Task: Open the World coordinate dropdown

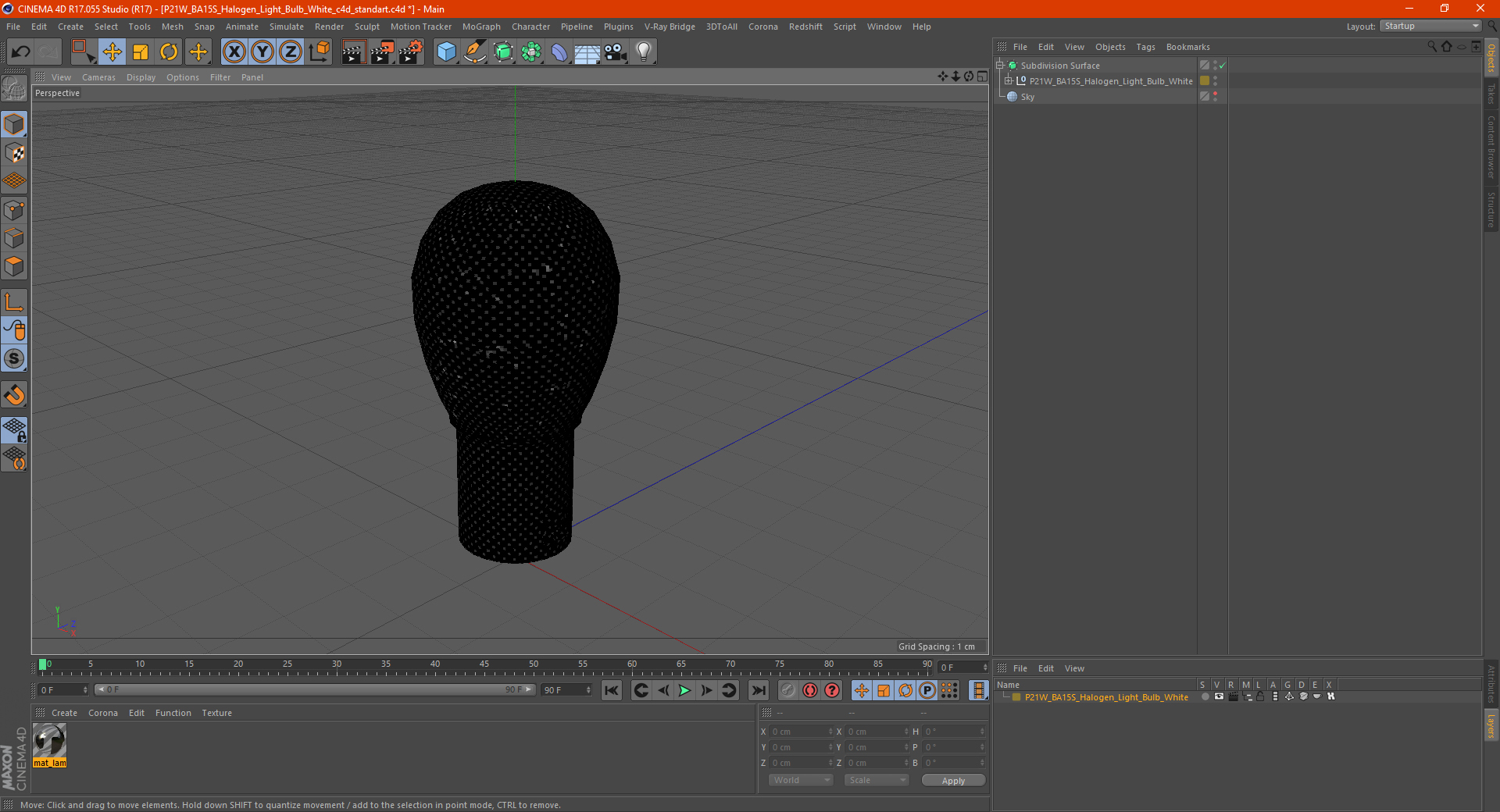Action: pyautogui.click(x=801, y=780)
